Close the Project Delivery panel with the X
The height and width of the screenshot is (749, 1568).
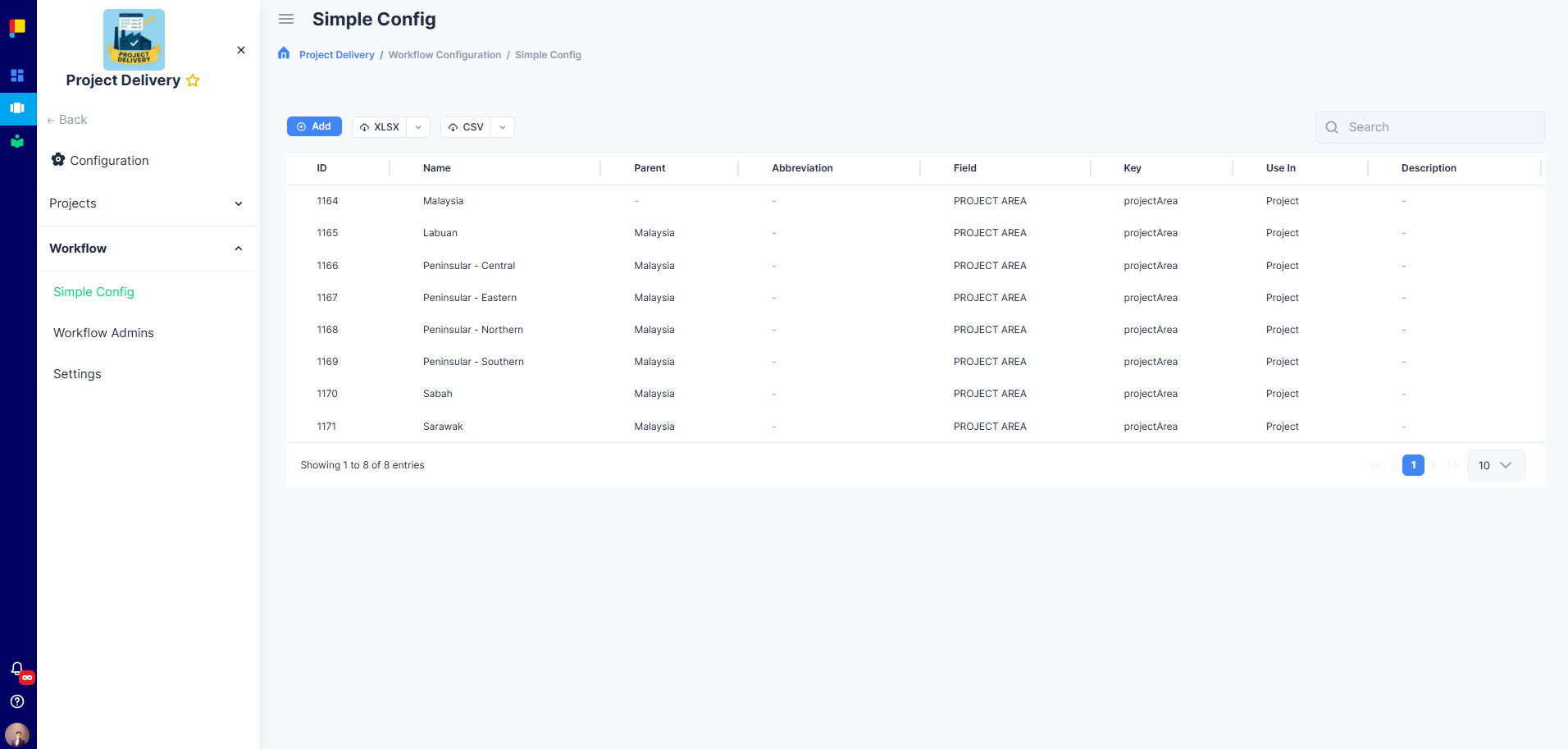pyautogui.click(x=240, y=50)
